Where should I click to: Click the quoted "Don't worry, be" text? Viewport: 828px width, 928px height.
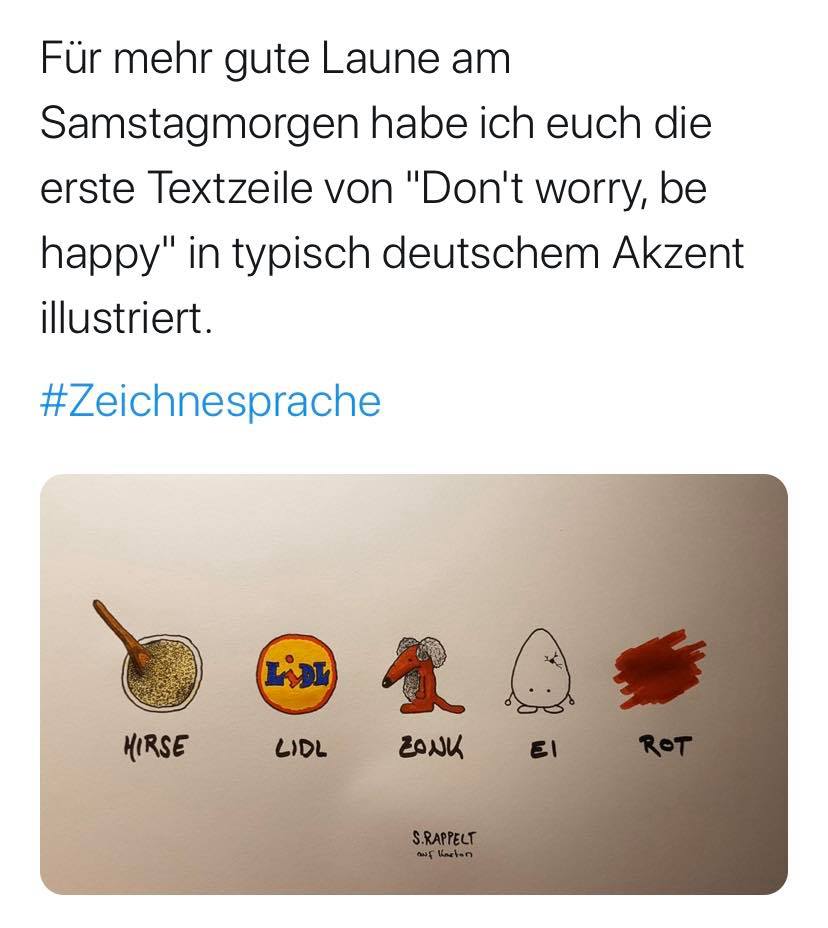[556, 189]
